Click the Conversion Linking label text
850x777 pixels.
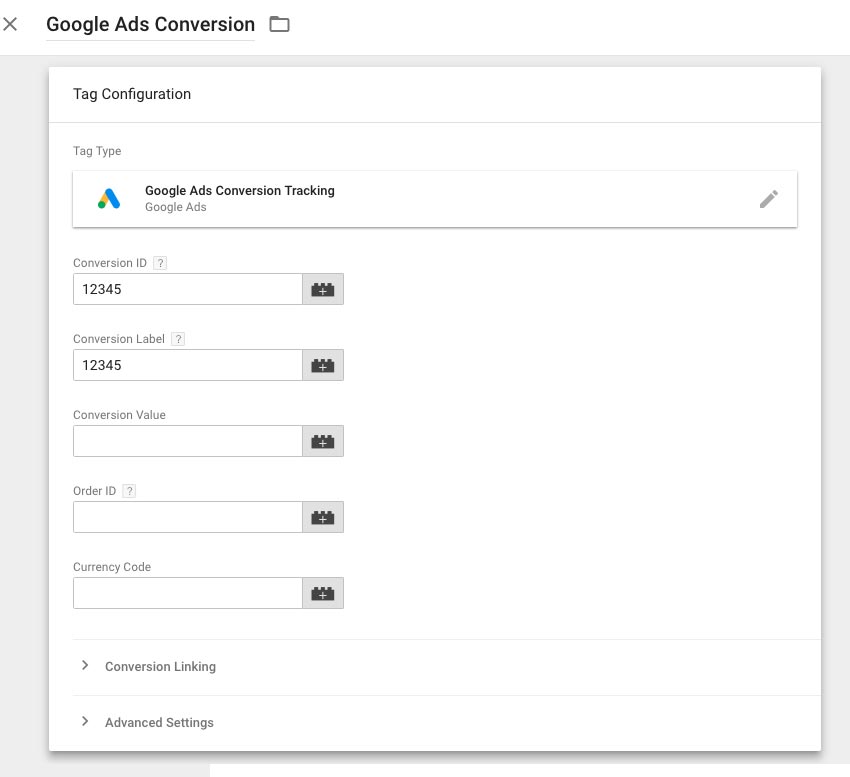click(x=160, y=666)
